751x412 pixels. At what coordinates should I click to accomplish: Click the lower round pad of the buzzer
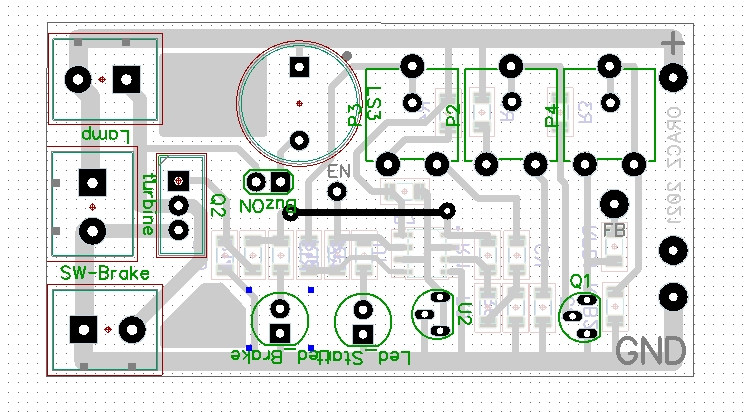[299, 141]
